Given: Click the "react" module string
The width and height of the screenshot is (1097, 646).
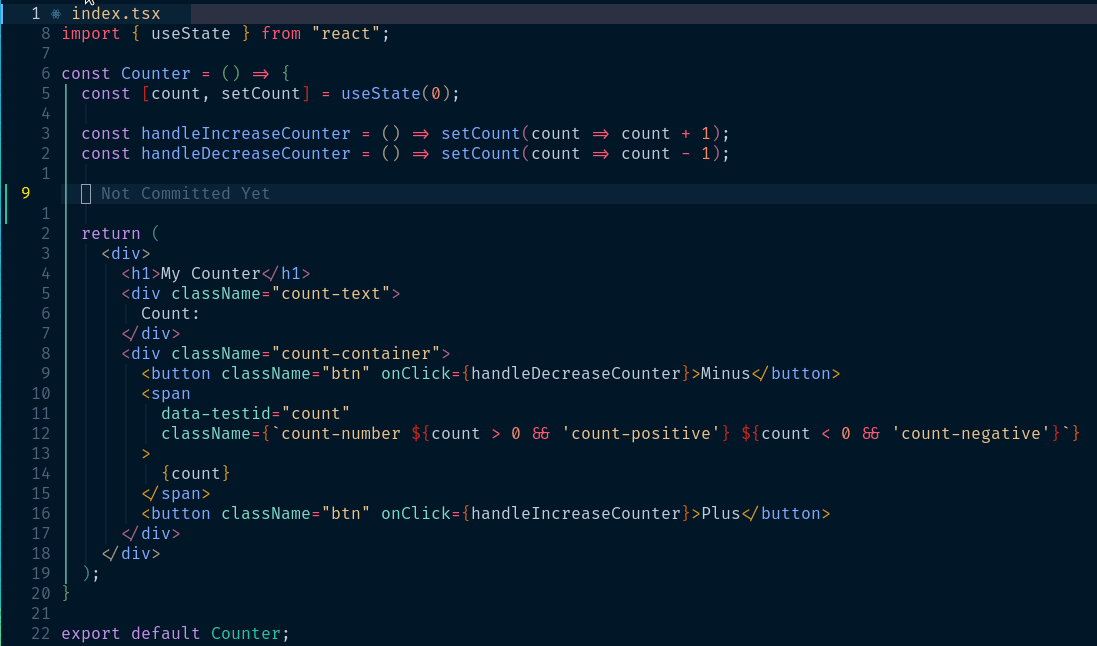Looking at the screenshot, I should coord(346,34).
